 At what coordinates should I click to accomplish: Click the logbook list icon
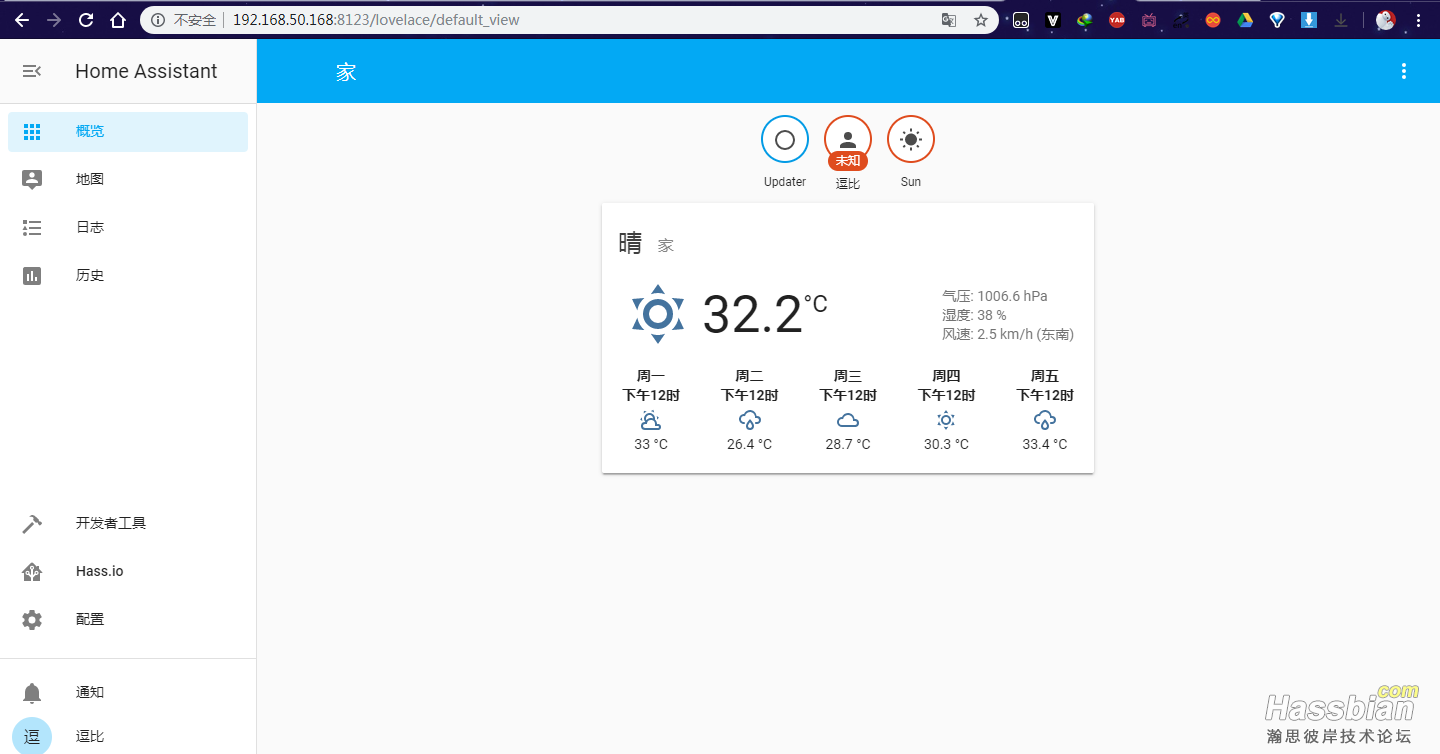click(x=32, y=228)
